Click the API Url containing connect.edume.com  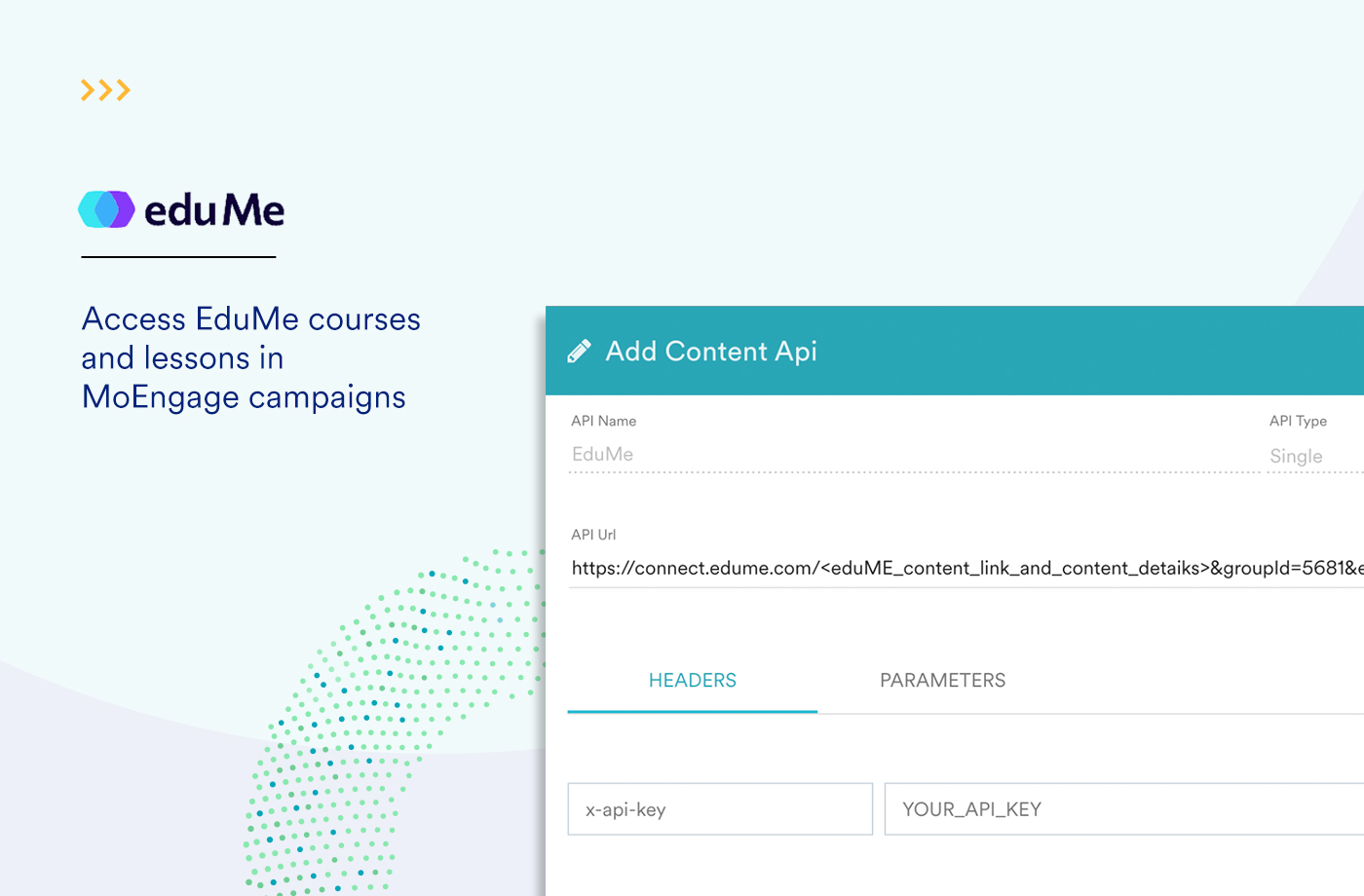[965, 568]
